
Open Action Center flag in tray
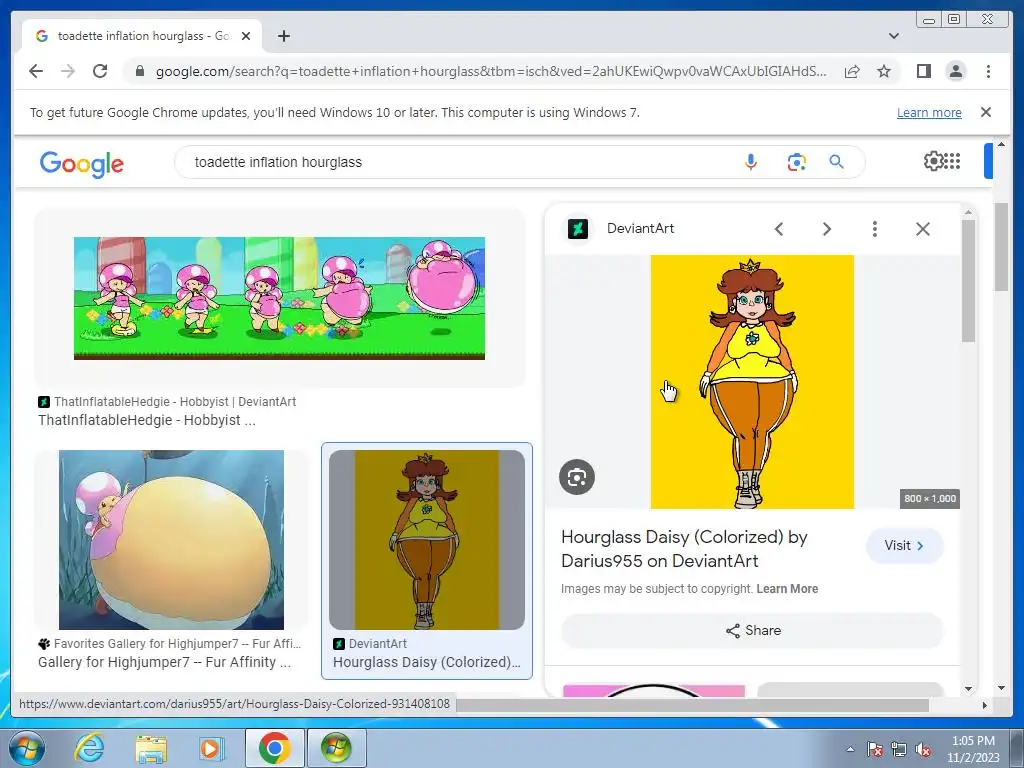point(875,749)
